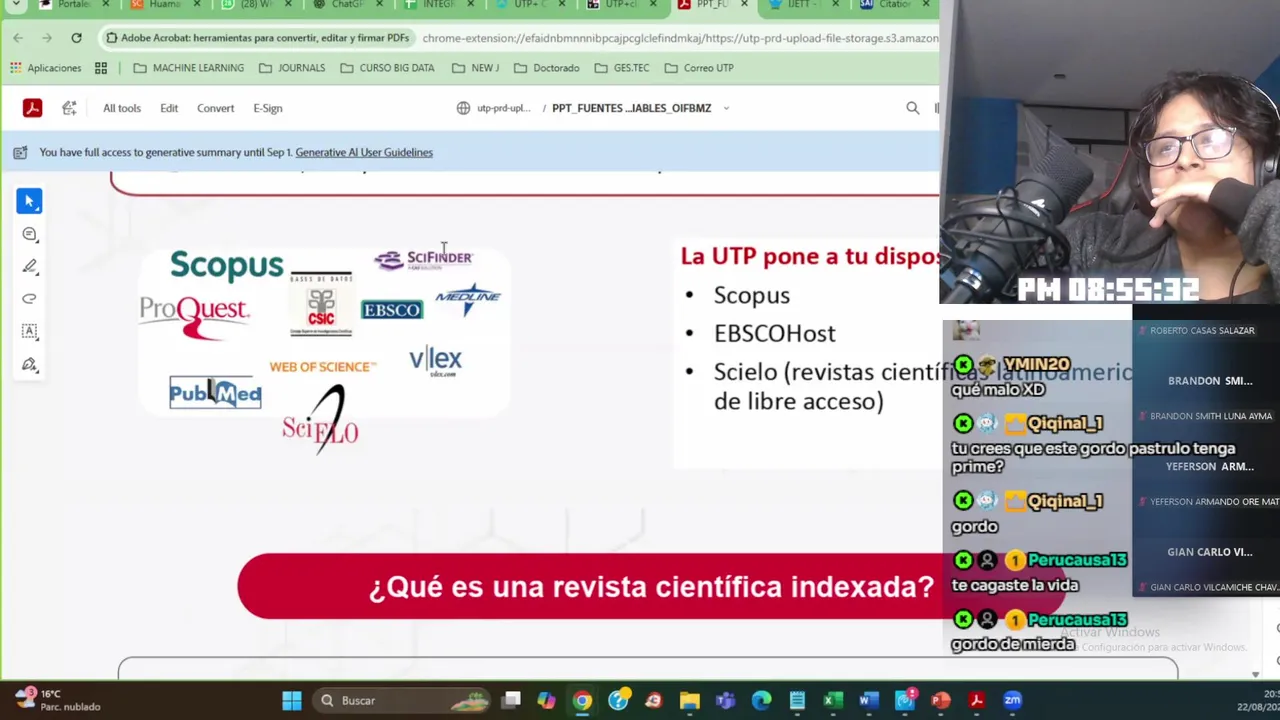Open the Windows Start button
Image resolution: width=1280 pixels, height=720 pixels.
pyautogui.click(x=291, y=701)
